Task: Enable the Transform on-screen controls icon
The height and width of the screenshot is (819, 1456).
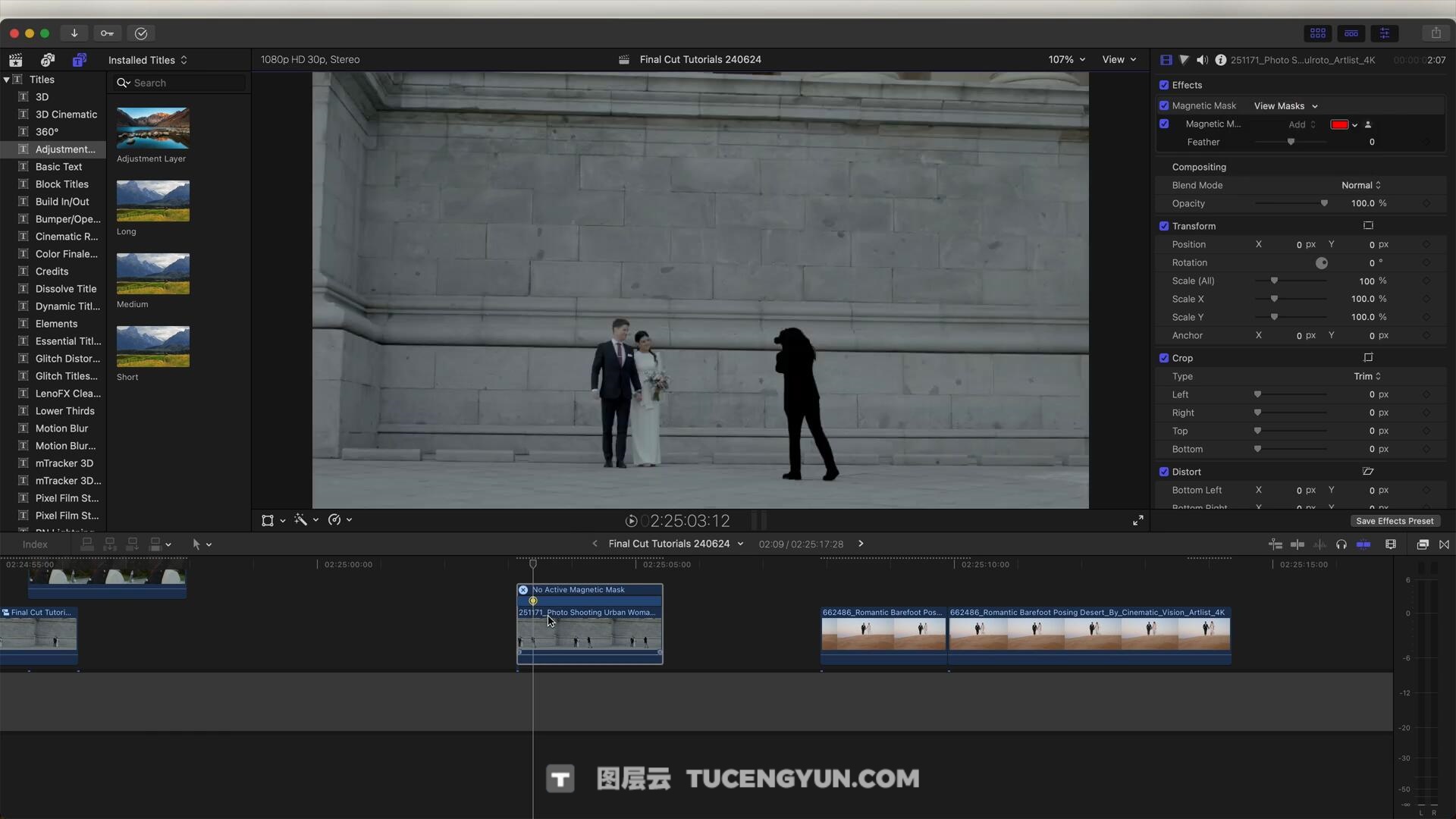Action: pos(1368,225)
